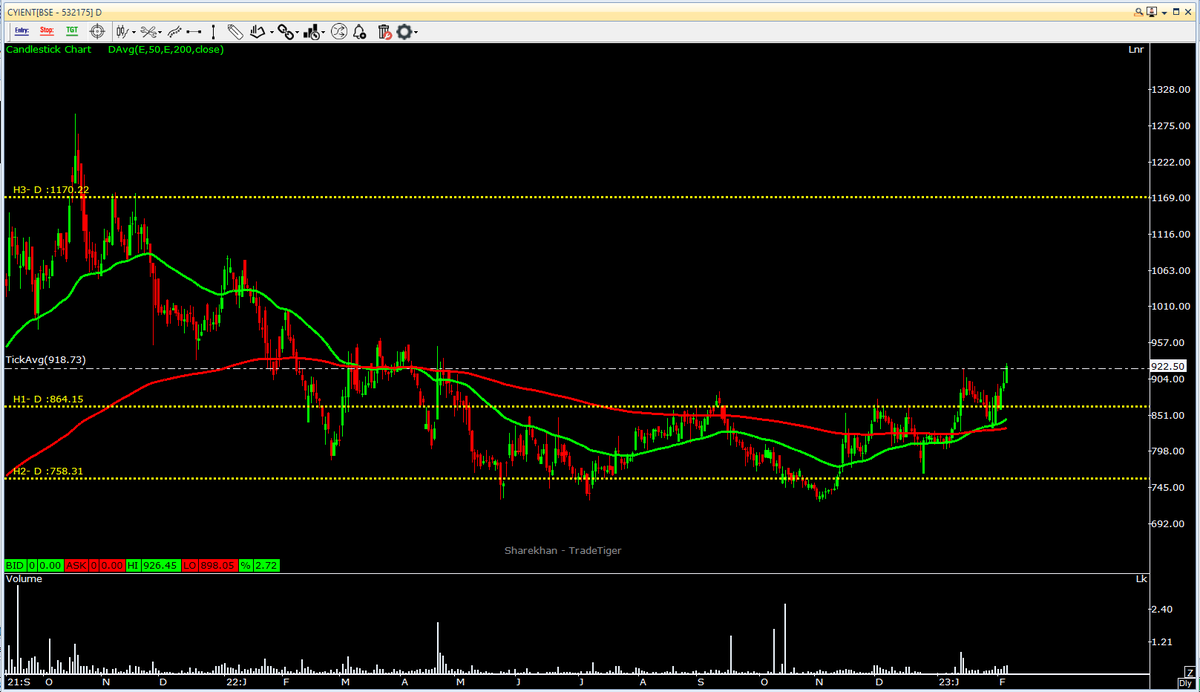Click the H2- D :758.31 level label
The width and height of the screenshot is (1200, 692).
click(x=47, y=471)
